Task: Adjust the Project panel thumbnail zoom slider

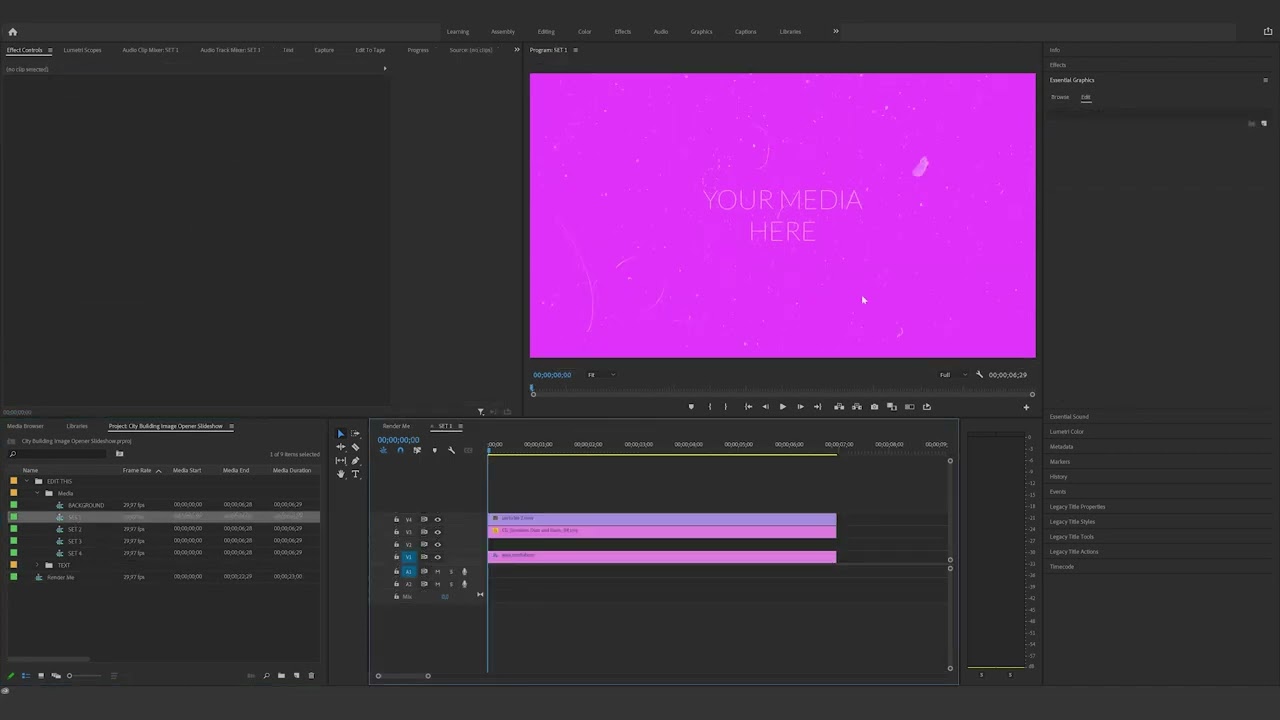Action: tap(83, 676)
